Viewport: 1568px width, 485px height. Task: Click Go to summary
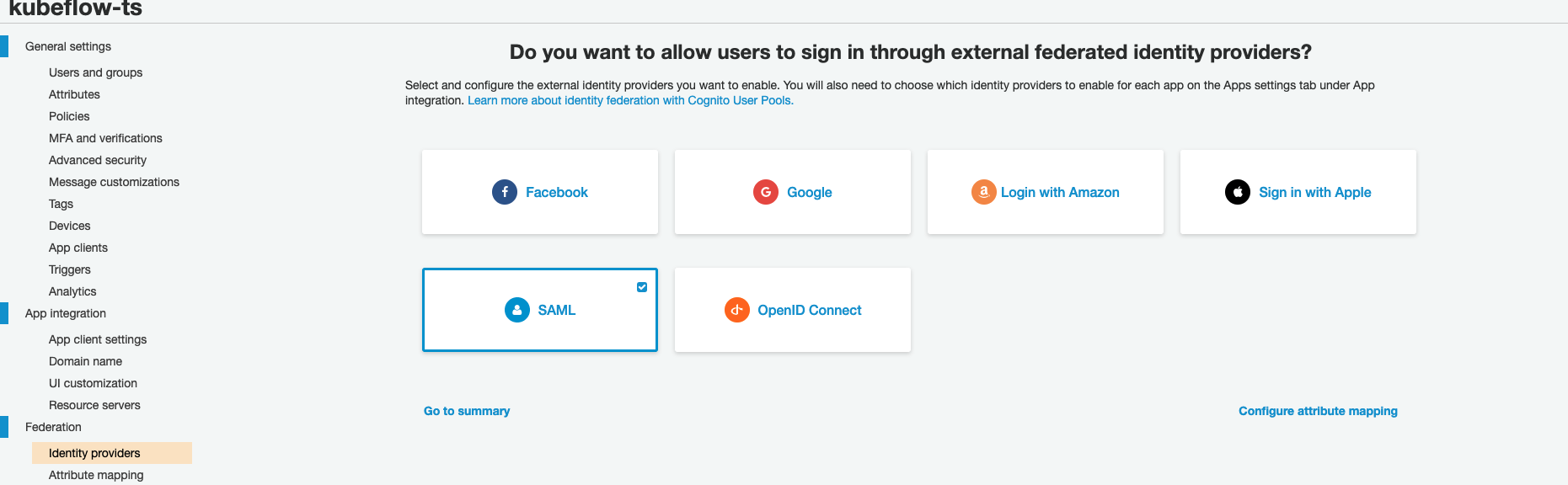click(467, 411)
